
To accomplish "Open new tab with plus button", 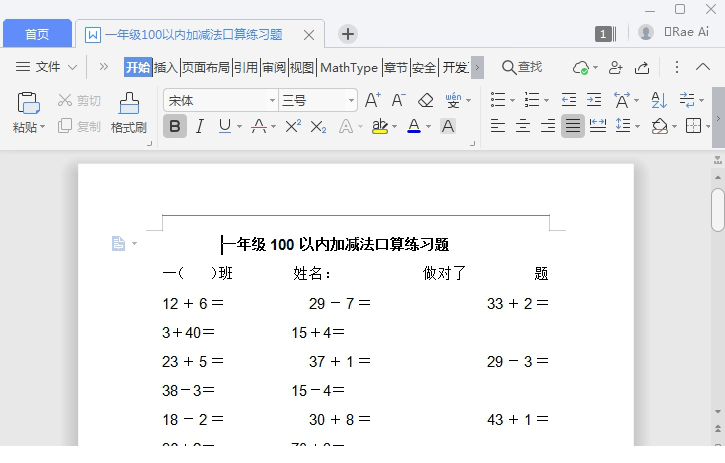I will (x=348, y=34).
